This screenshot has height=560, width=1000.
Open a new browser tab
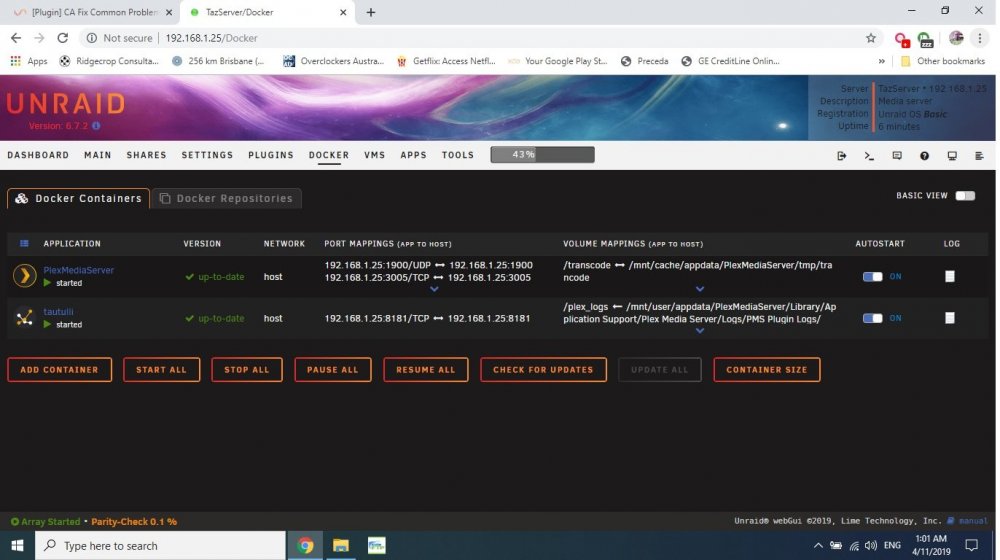(x=372, y=13)
